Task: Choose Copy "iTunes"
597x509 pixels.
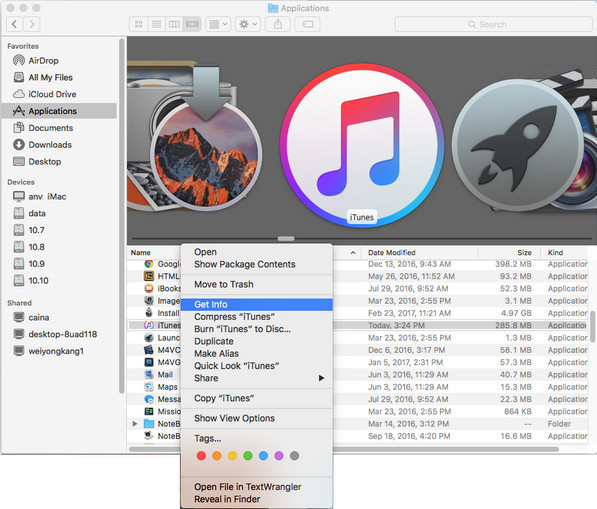Action: tap(257, 398)
